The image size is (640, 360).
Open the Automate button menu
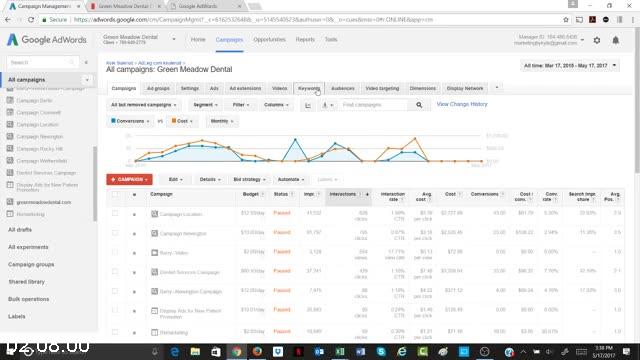[291, 180]
